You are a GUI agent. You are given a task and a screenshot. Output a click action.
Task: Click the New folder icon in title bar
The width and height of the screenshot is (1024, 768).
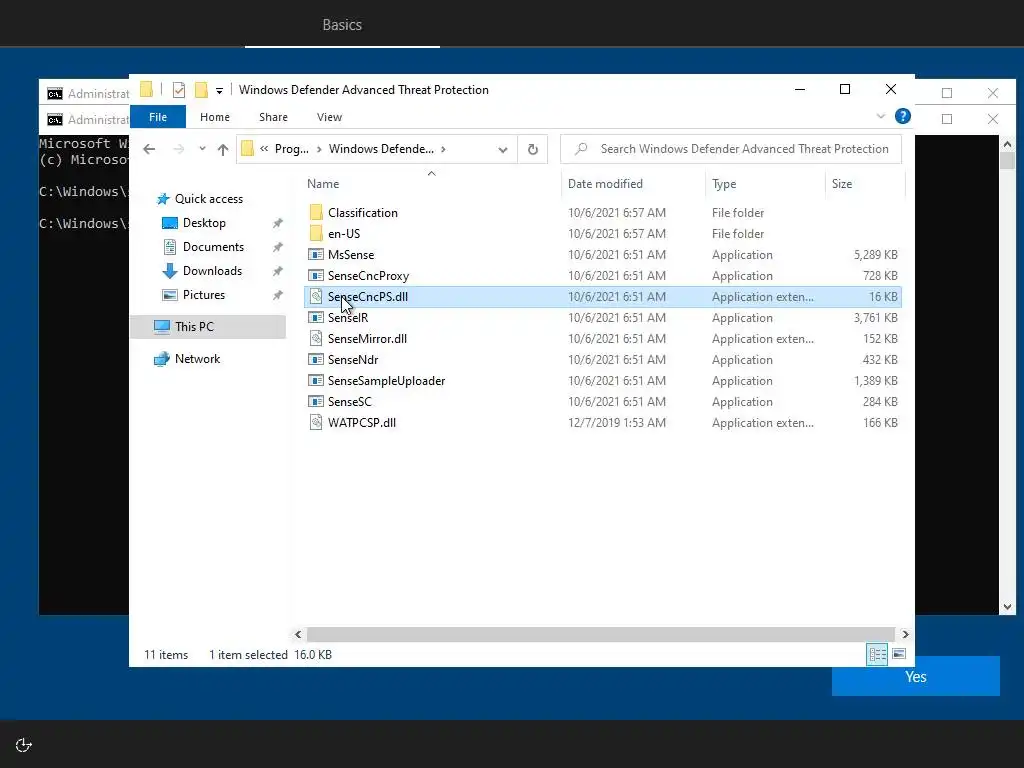pos(201,89)
